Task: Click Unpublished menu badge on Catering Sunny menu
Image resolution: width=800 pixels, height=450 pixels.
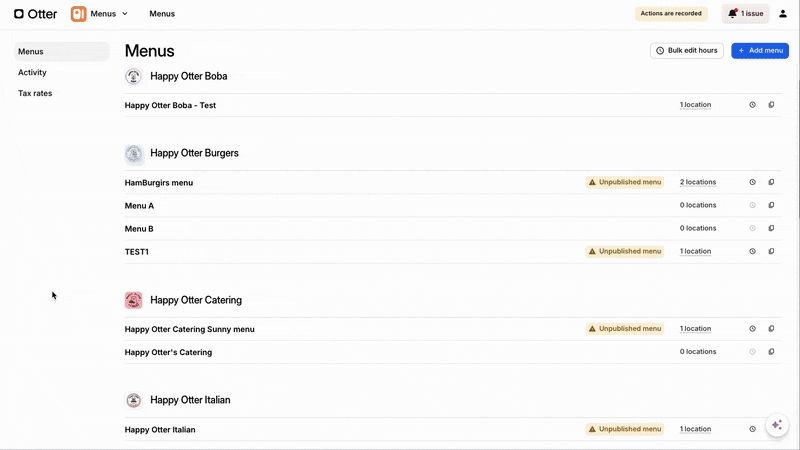Action: (625, 329)
